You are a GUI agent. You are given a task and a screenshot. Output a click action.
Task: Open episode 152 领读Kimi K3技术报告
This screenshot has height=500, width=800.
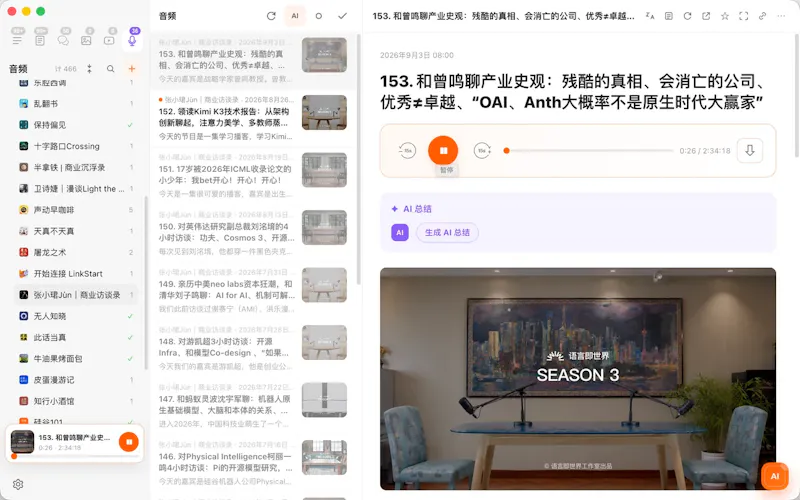[x=253, y=118]
